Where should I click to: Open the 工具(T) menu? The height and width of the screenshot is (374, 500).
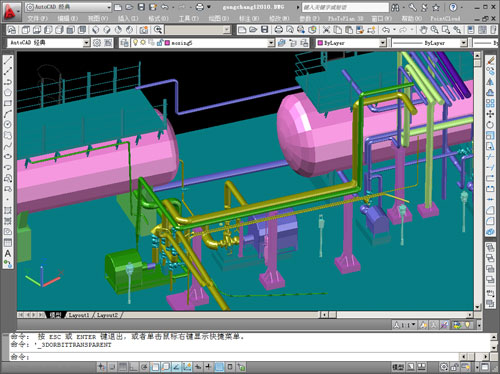tap(189, 18)
